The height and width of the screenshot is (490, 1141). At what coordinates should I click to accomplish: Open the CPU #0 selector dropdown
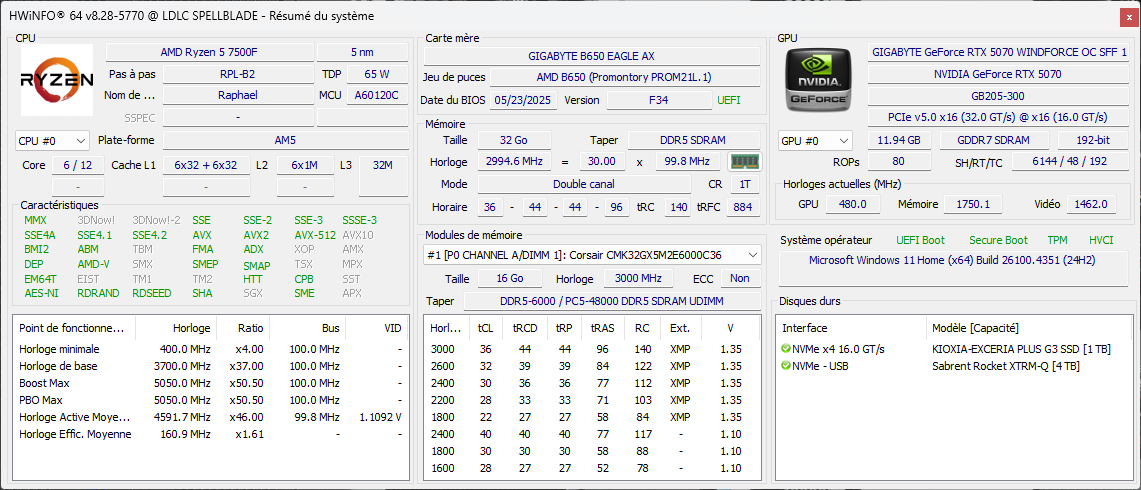(52, 140)
